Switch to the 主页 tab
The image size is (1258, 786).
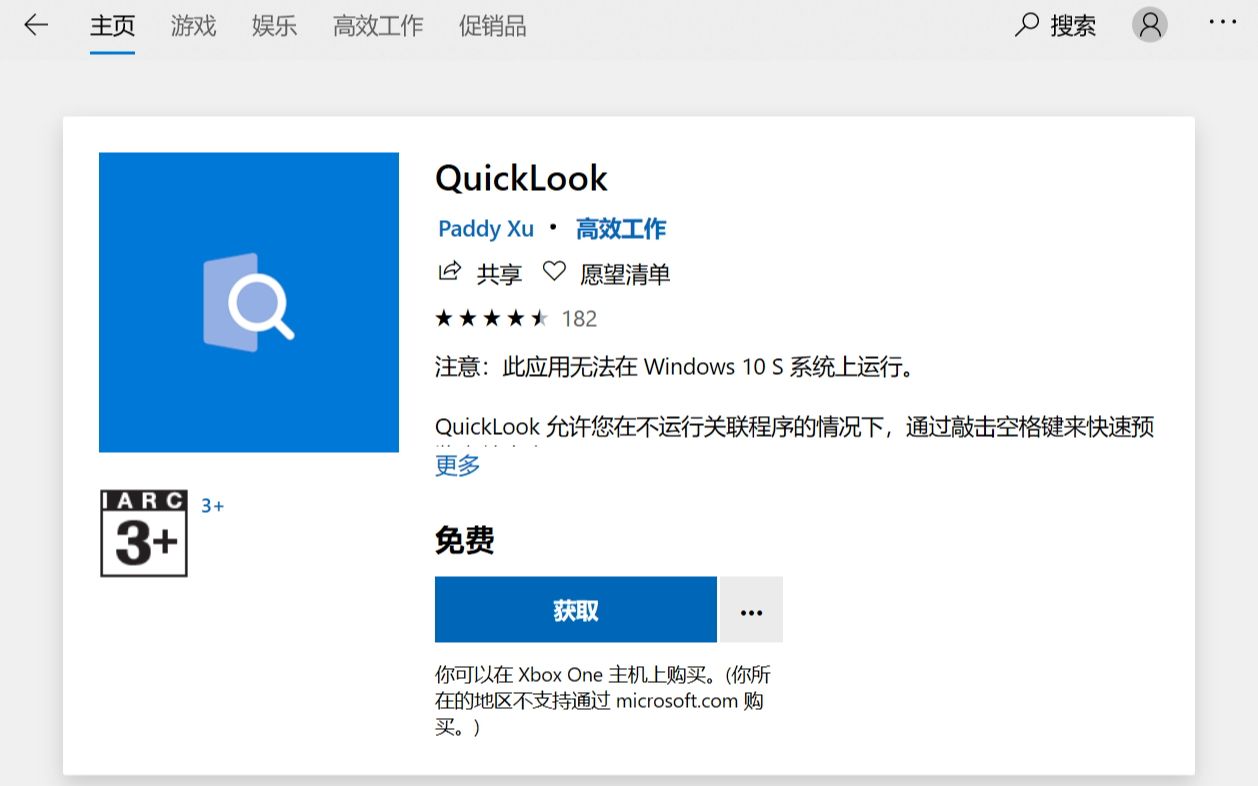tap(113, 26)
